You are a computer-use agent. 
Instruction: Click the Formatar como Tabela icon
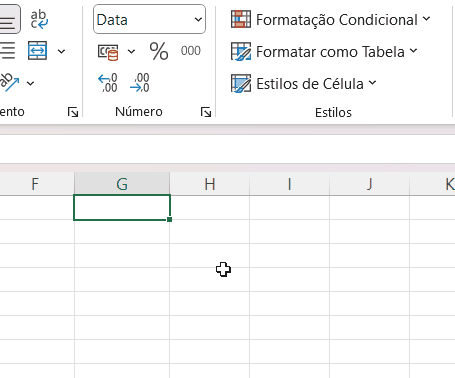[x=241, y=51]
